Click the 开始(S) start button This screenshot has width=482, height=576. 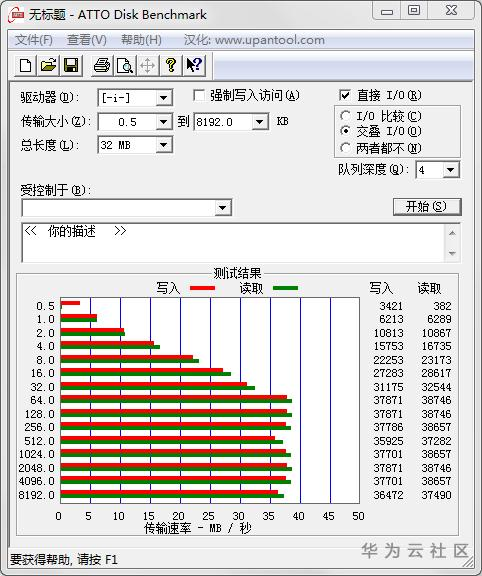click(427, 207)
